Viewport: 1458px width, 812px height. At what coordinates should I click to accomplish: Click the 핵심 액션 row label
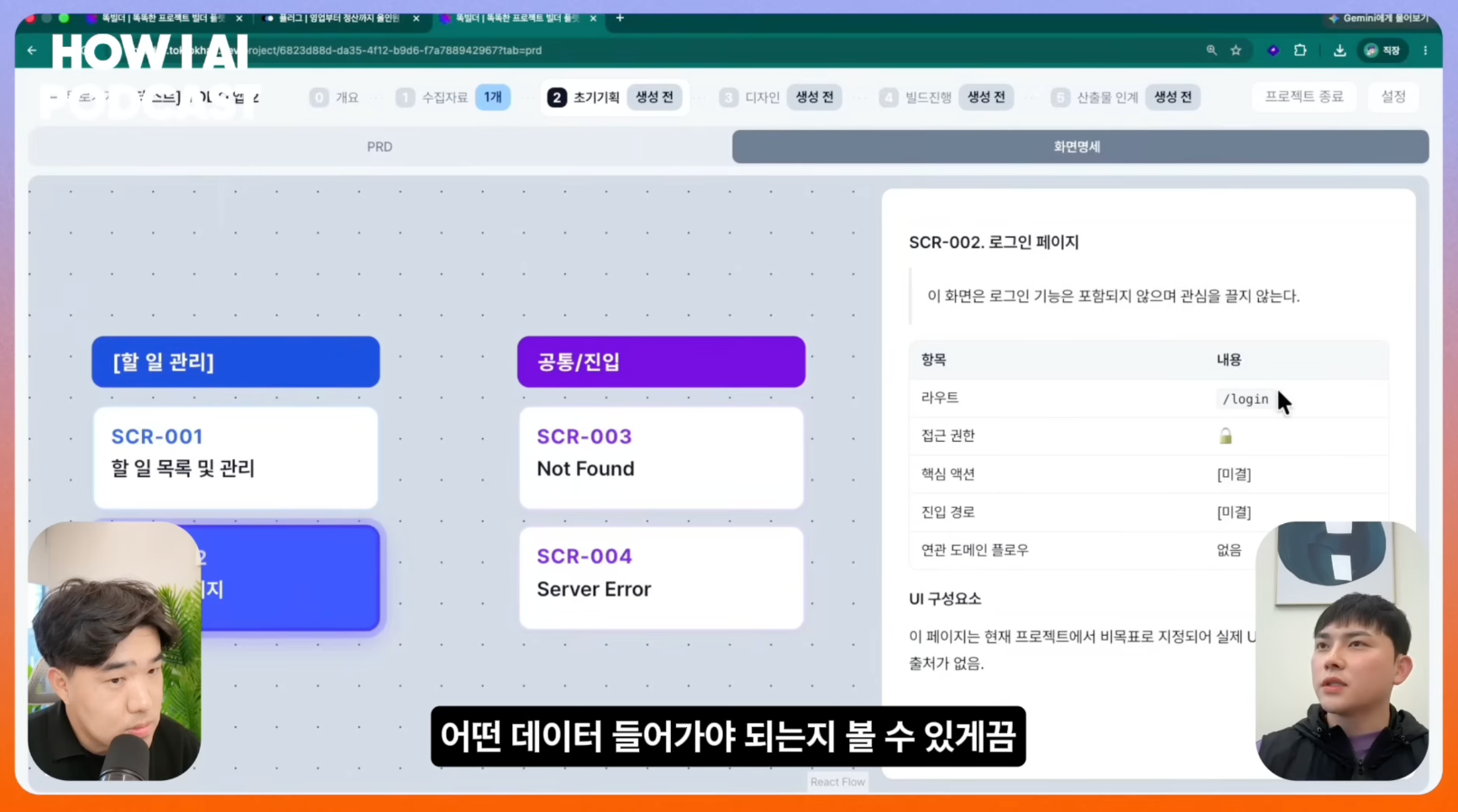pos(947,474)
